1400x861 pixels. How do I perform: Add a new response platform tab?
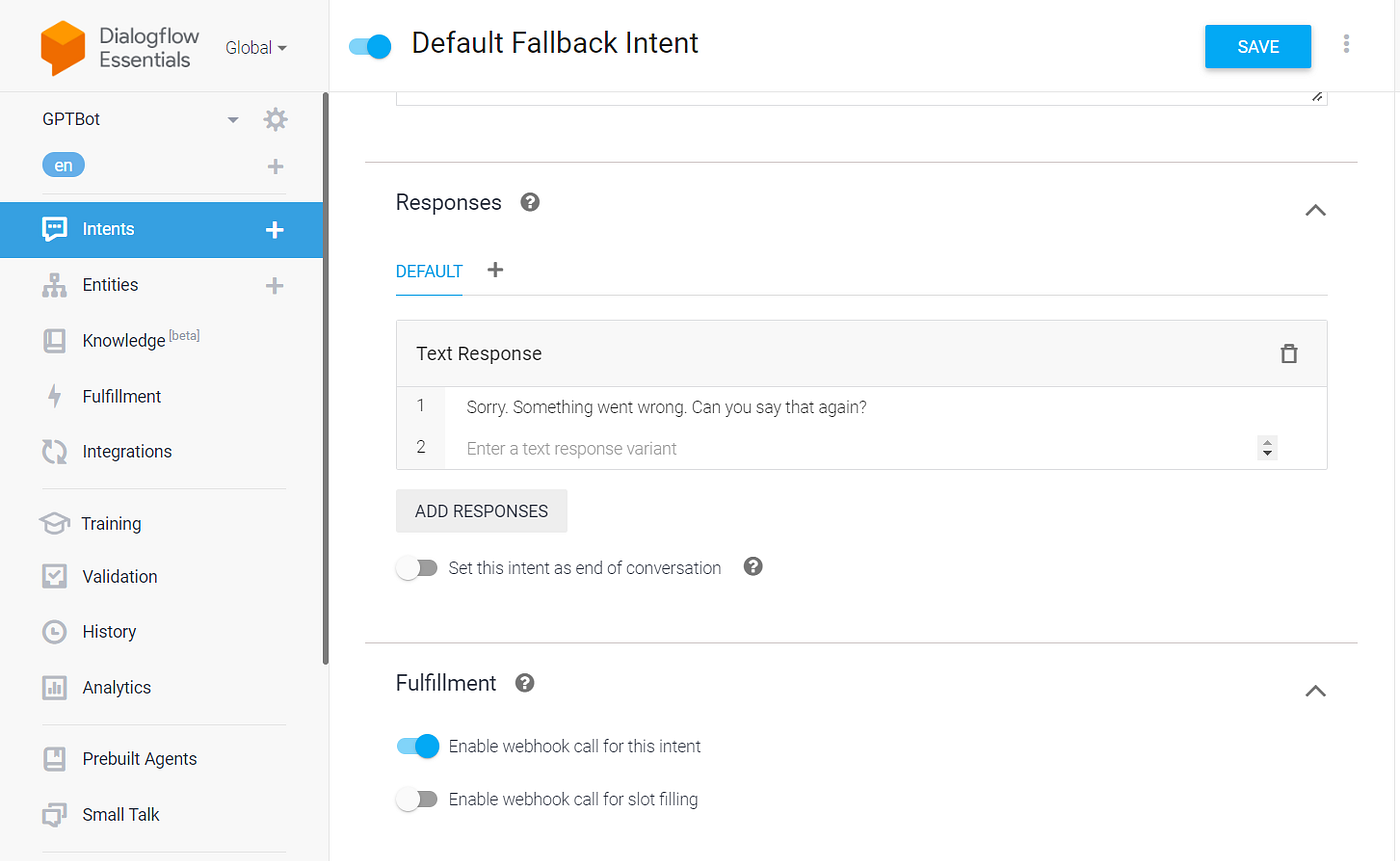(495, 270)
